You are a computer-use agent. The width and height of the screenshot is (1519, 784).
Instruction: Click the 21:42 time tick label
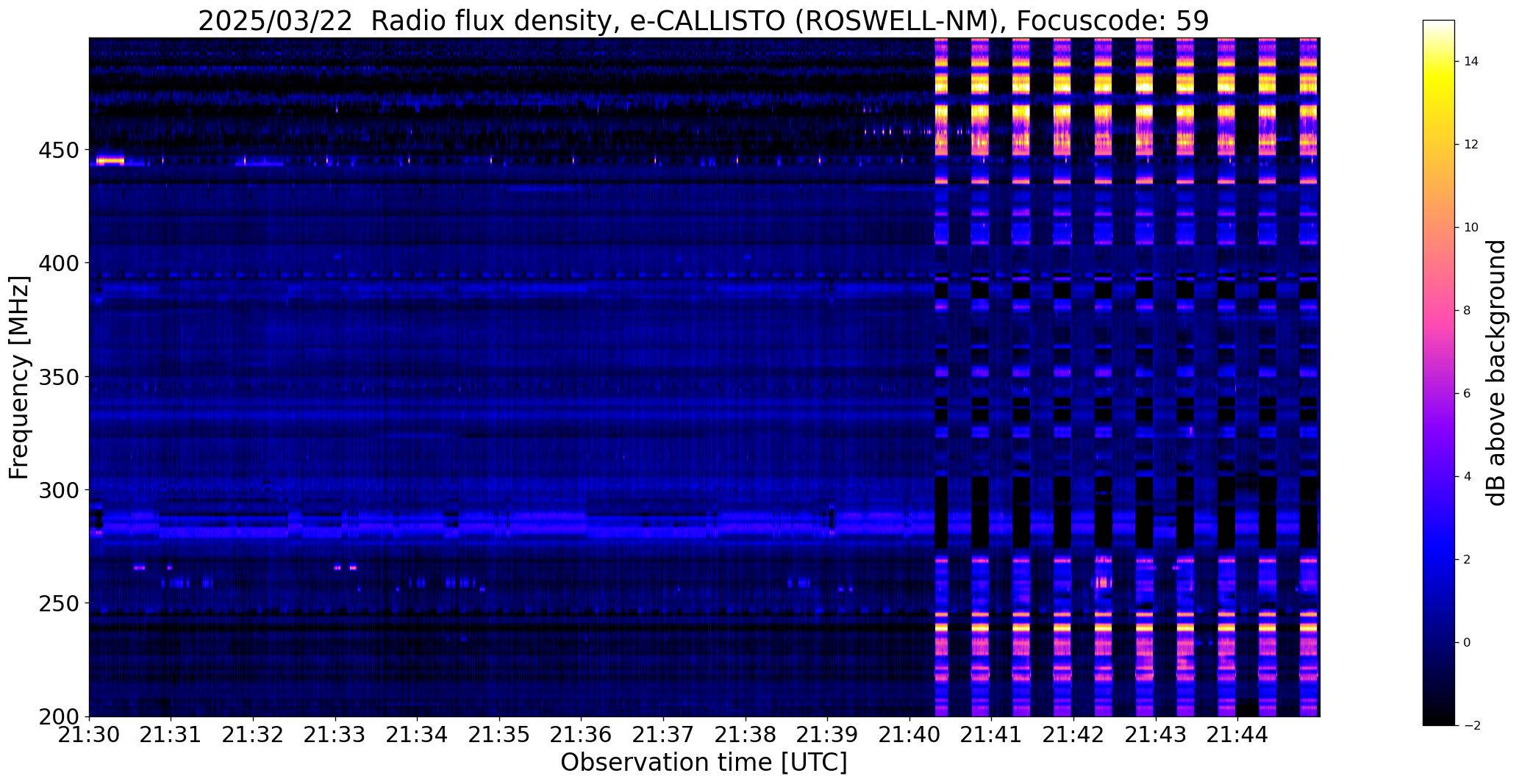1074,735
